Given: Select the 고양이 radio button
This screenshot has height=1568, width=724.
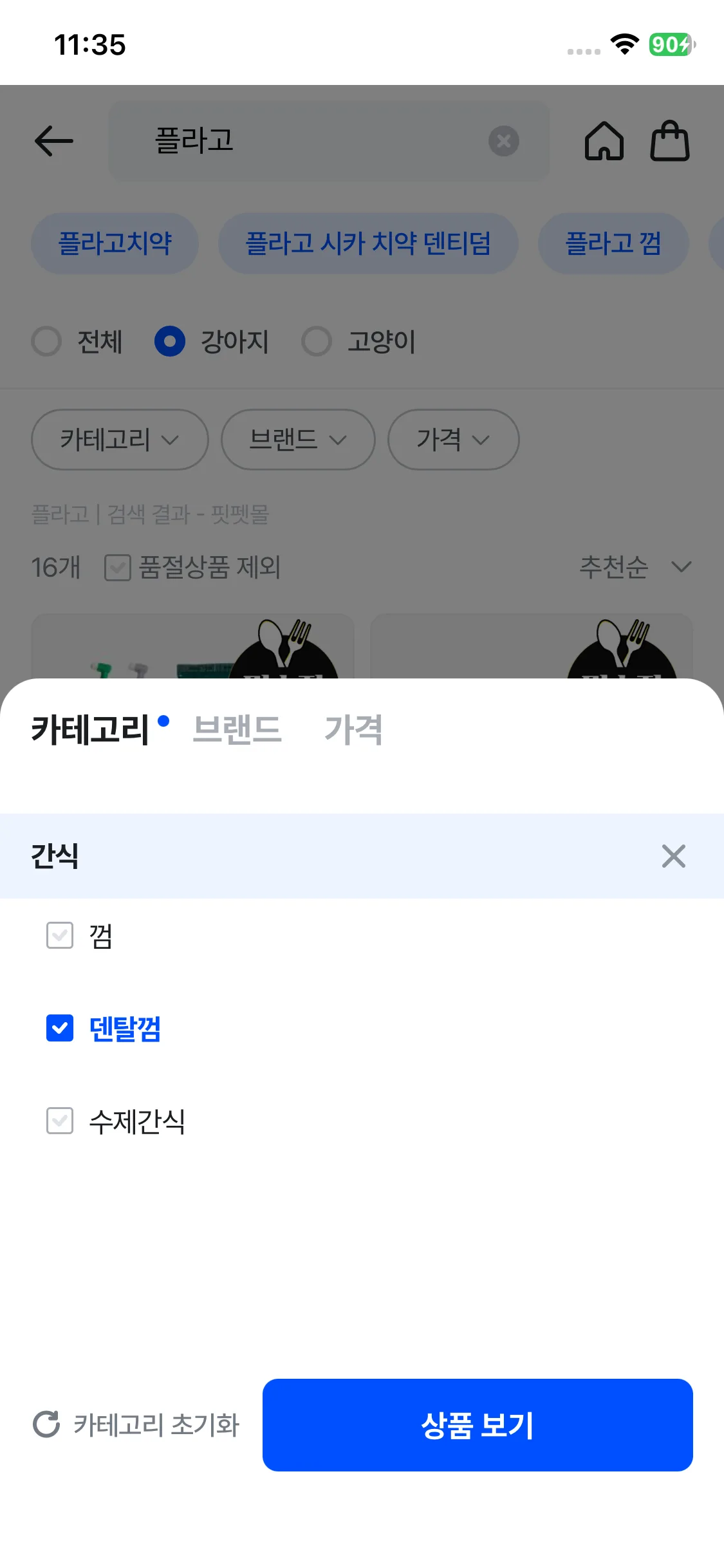Looking at the screenshot, I should 317,341.
